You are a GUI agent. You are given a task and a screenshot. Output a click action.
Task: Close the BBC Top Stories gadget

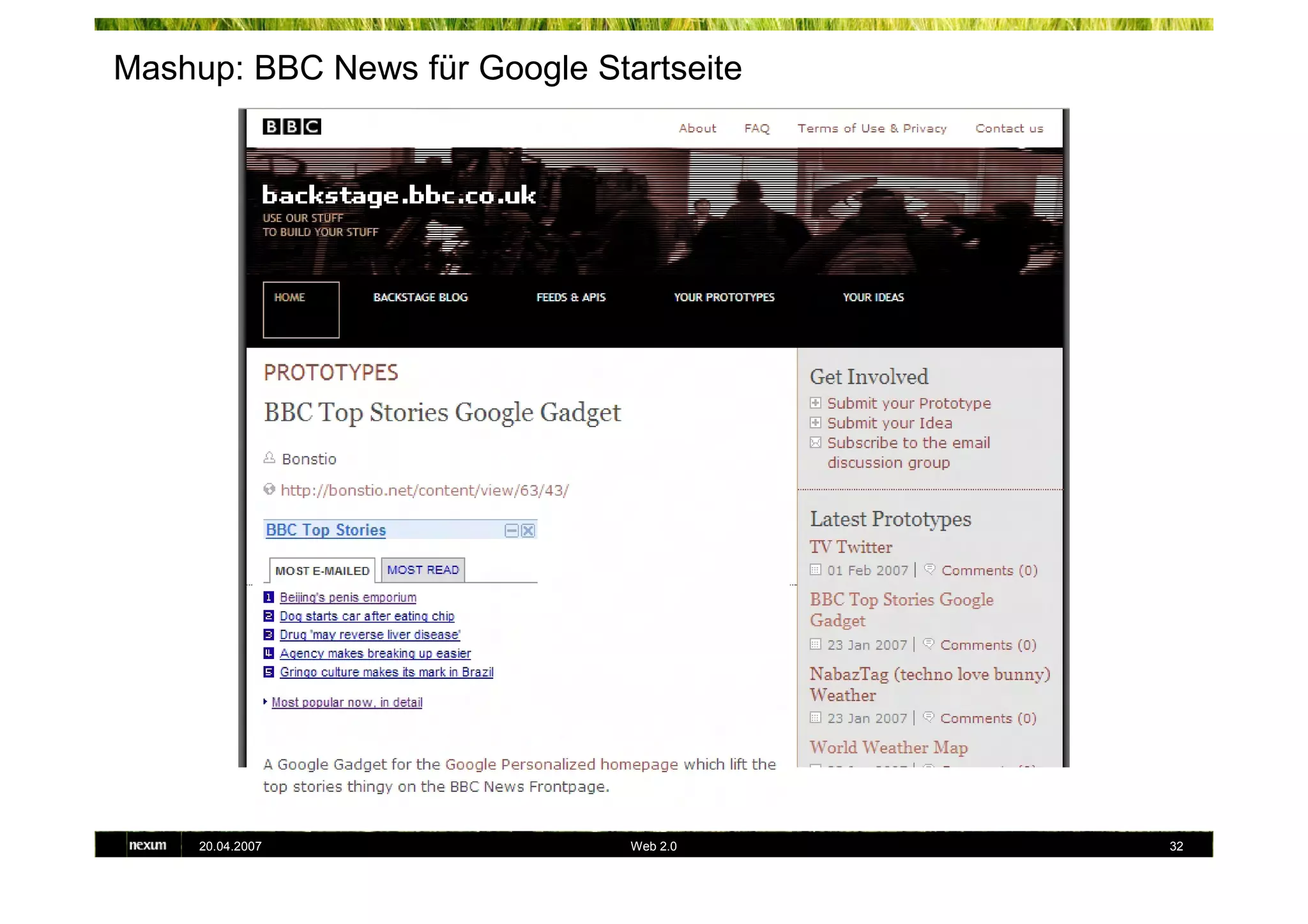[528, 531]
